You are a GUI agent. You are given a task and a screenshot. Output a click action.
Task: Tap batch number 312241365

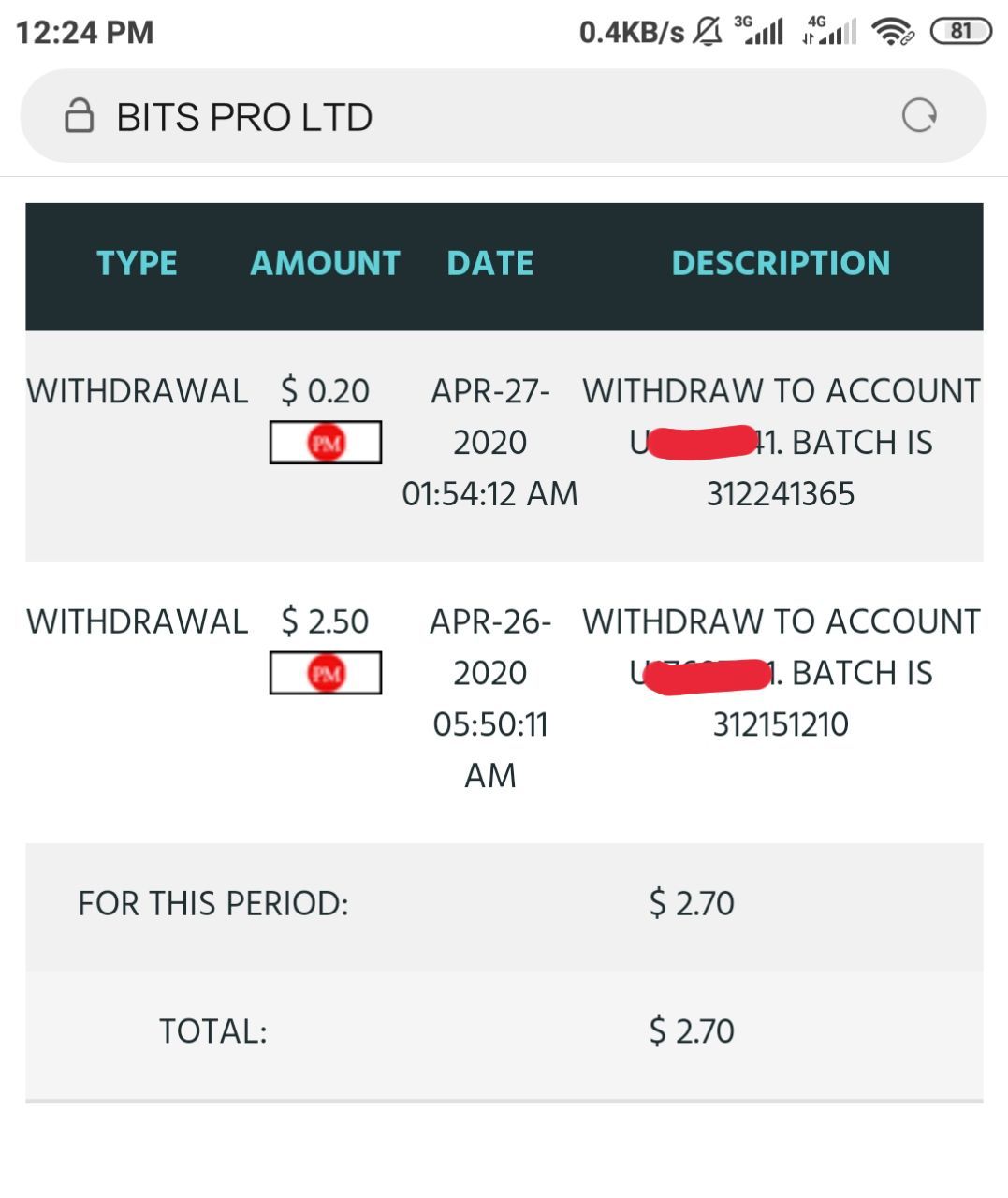[781, 494]
